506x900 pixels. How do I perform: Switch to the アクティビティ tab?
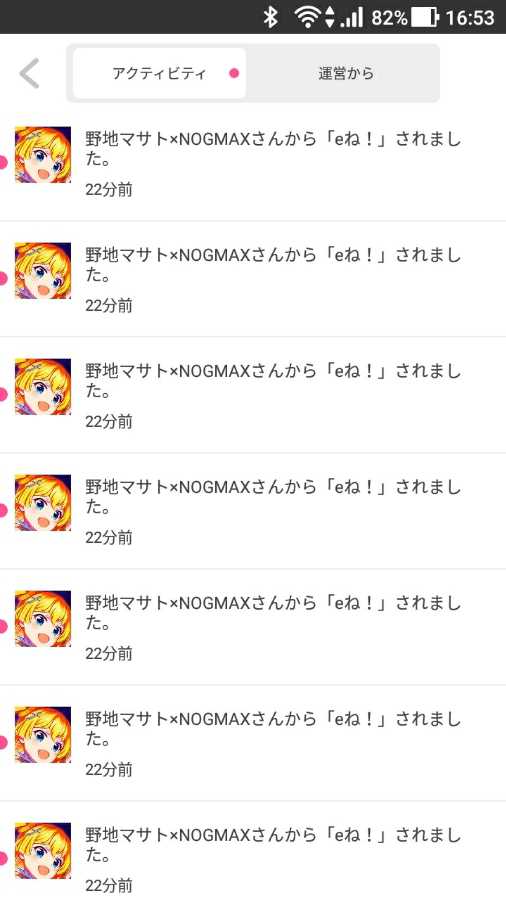click(159, 73)
